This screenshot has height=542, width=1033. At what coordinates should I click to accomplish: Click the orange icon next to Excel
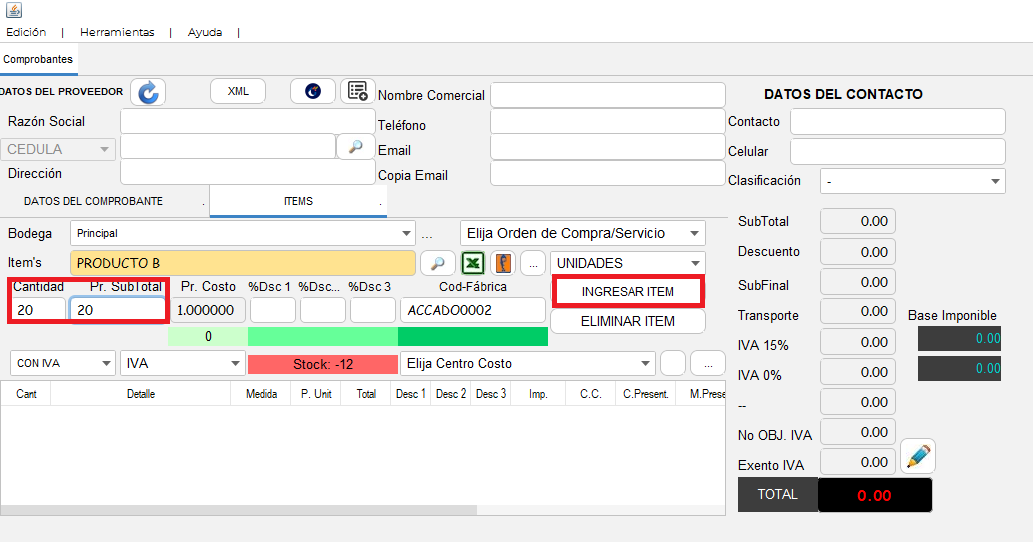(503, 263)
